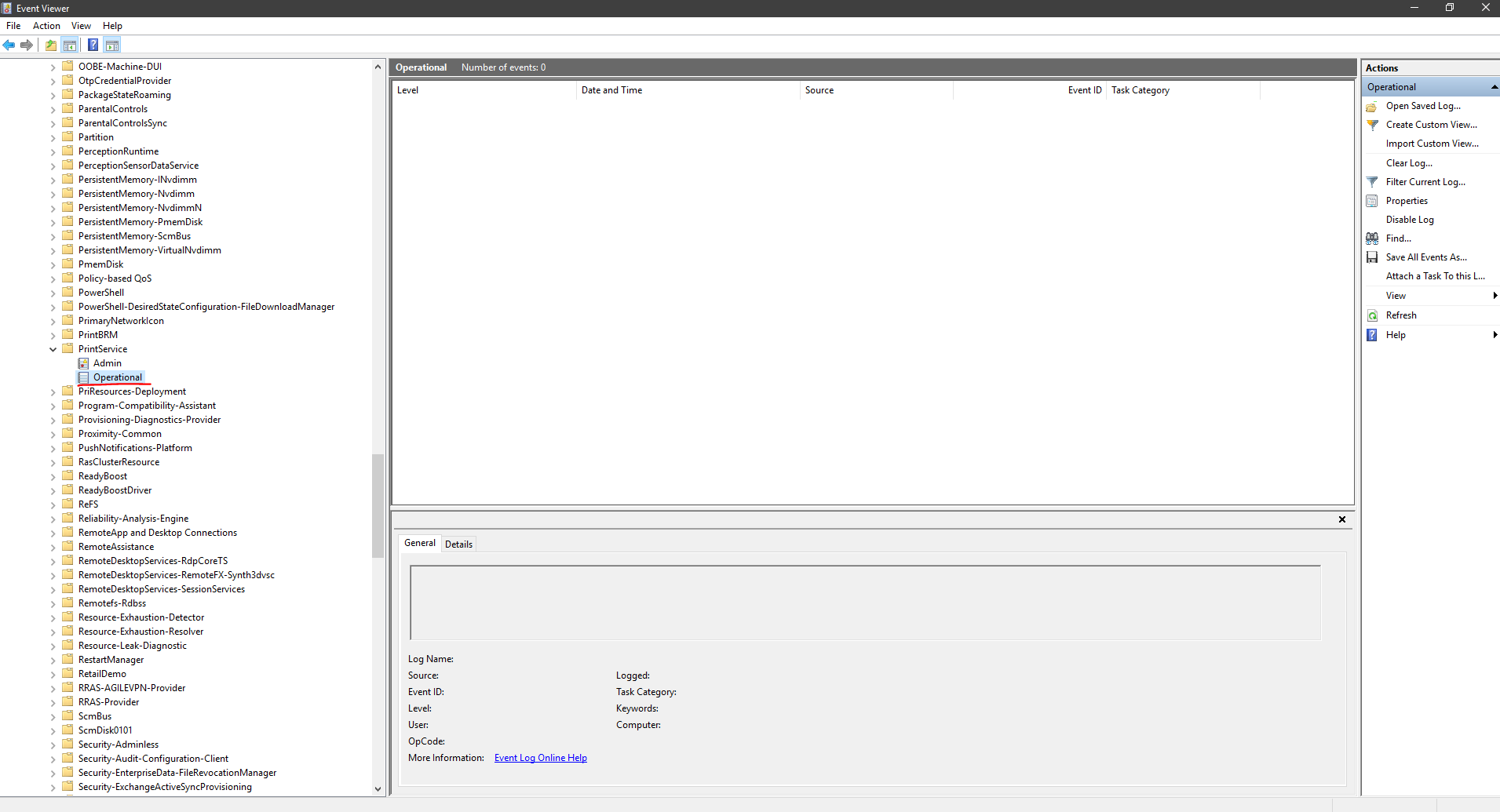Screen dimensions: 1500x812
Task: Click the tree pane vertical scrollbar thumb
Action: [x=378, y=505]
